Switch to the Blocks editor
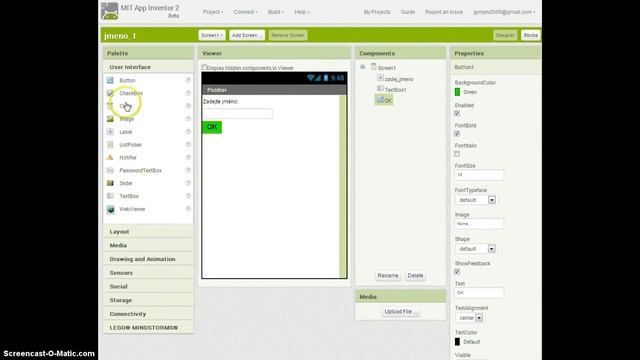The image size is (640, 360). pos(530,35)
